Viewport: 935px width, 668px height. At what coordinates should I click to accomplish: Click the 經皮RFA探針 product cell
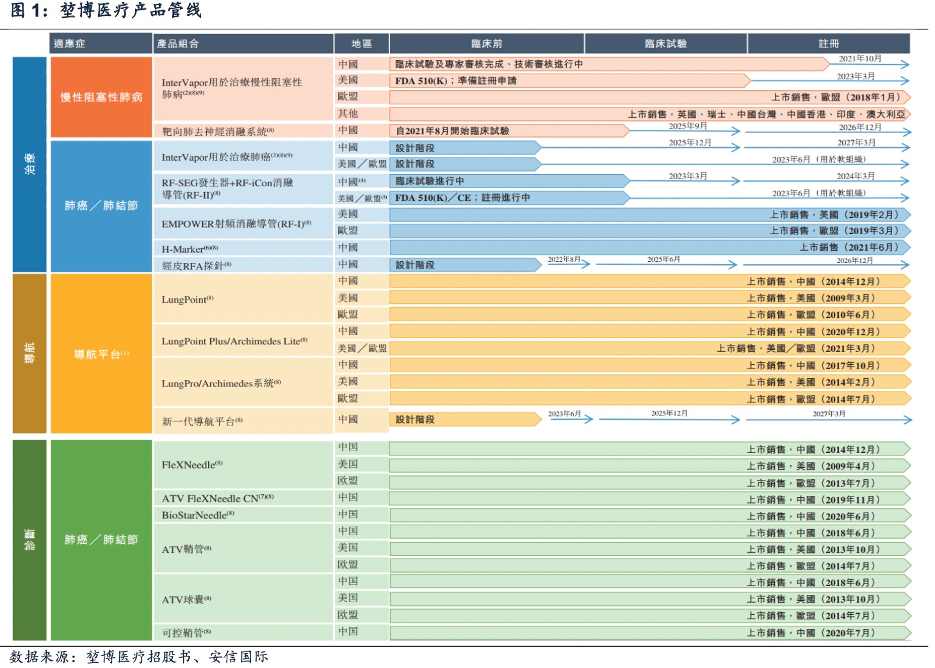pyautogui.click(x=243, y=265)
